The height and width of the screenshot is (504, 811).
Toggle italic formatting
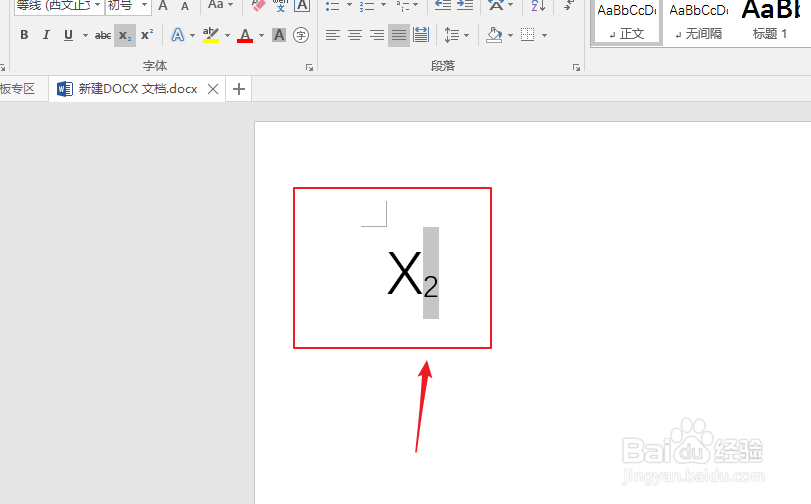click(46, 35)
